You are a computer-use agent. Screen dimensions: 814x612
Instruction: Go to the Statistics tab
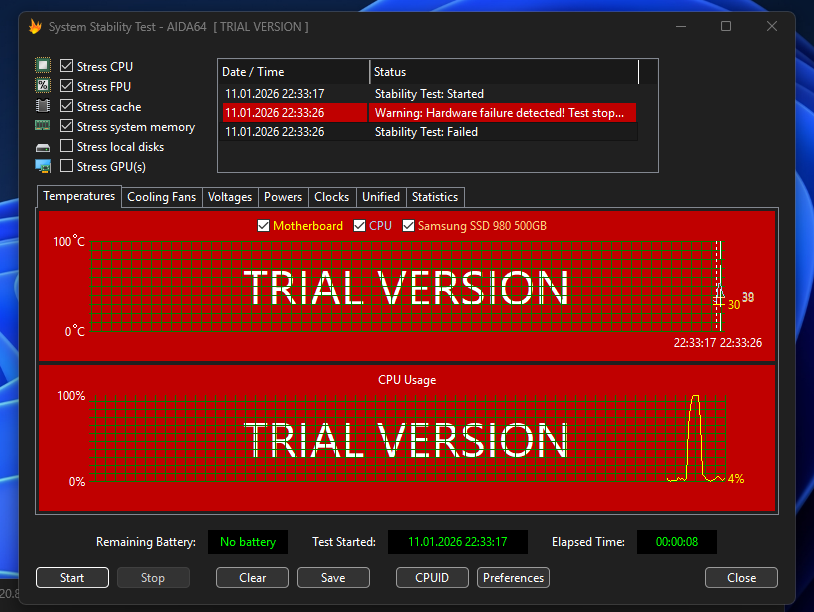(x=435, y=197)
